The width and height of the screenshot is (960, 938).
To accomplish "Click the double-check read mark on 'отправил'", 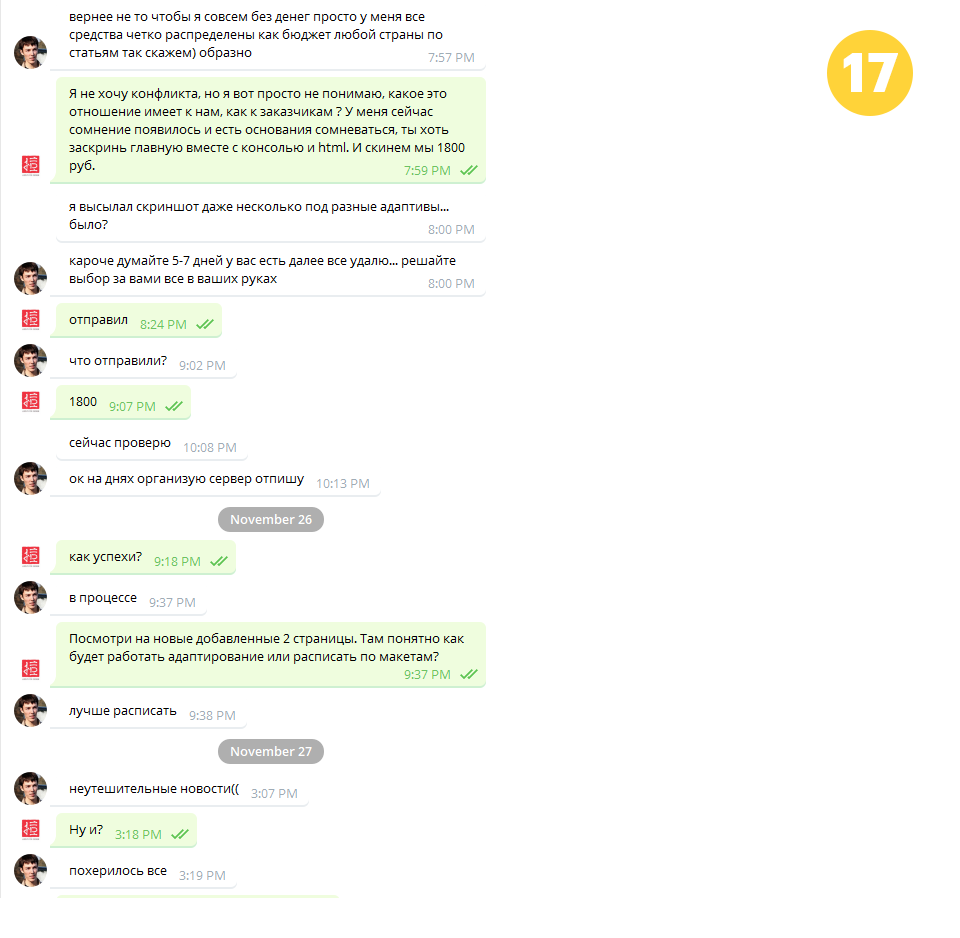I will coord(205,325).
